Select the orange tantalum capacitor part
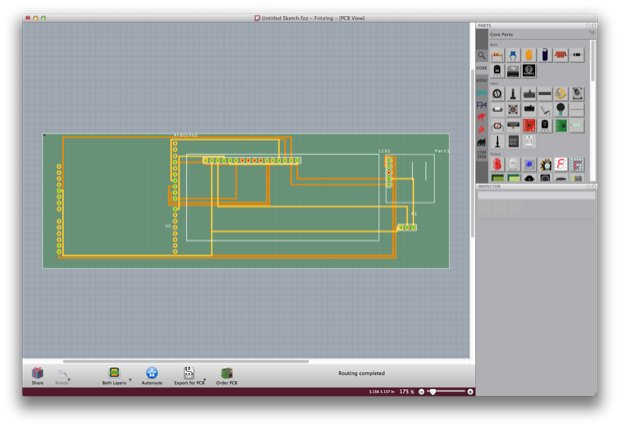Image resolution: width=620 pixels, height=427 pixels. (x=529, y=55)
